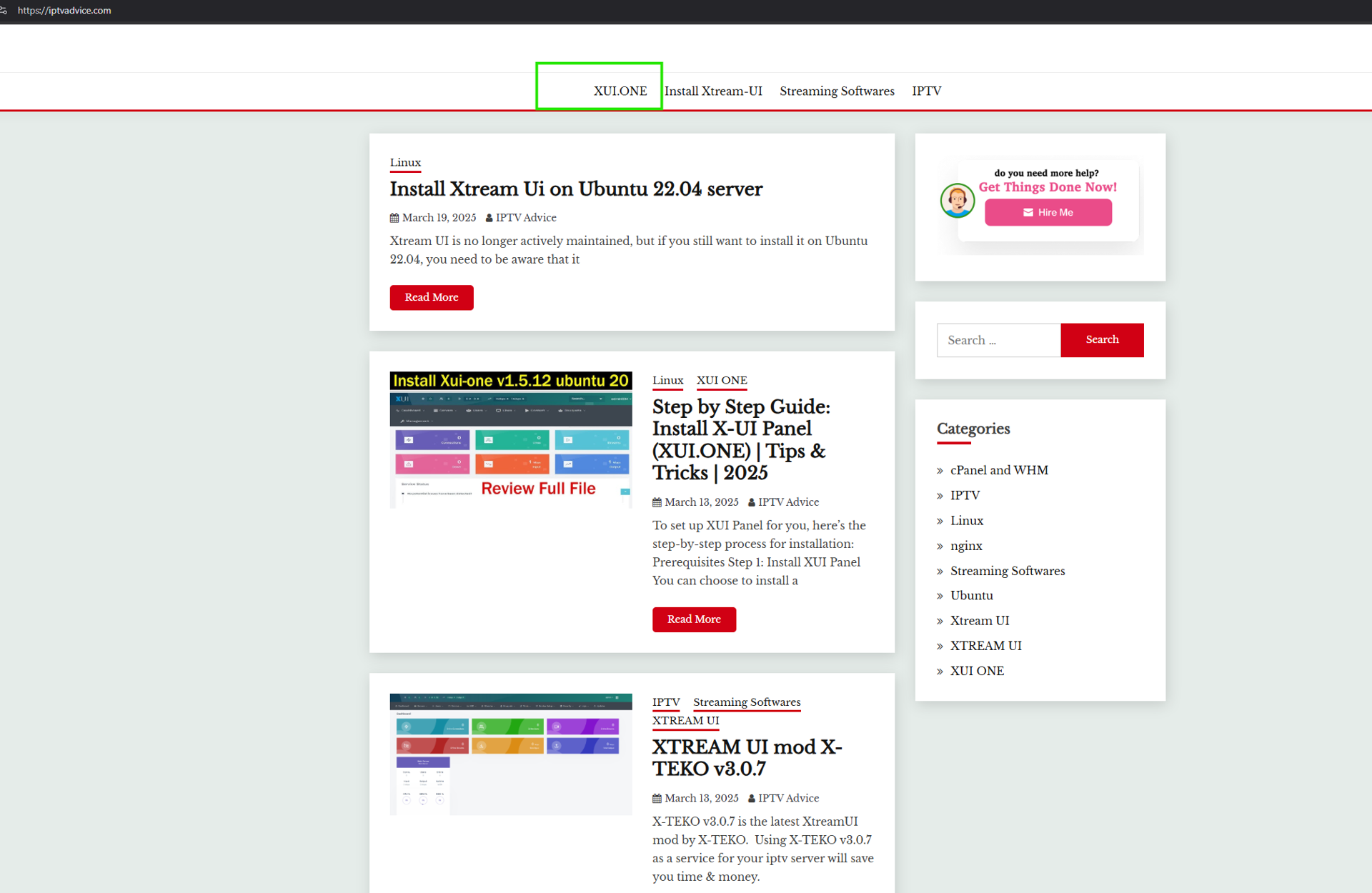Focus the Search input field
This screenshot has height=893, width=1372.
pos(998,340)
